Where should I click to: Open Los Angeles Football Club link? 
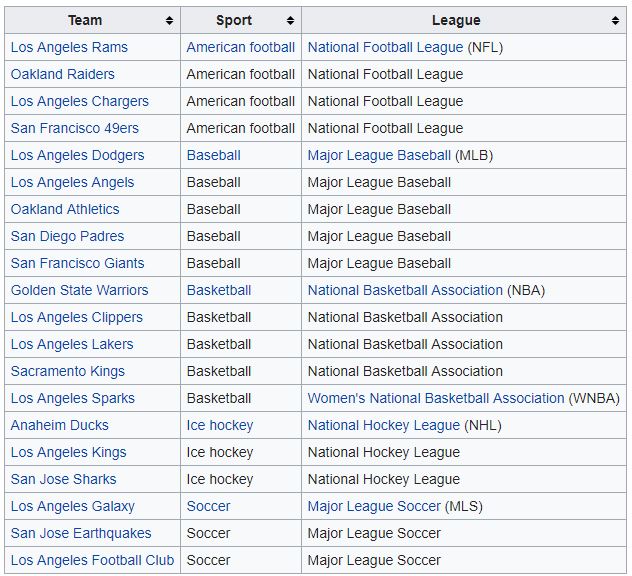point(92,560)
